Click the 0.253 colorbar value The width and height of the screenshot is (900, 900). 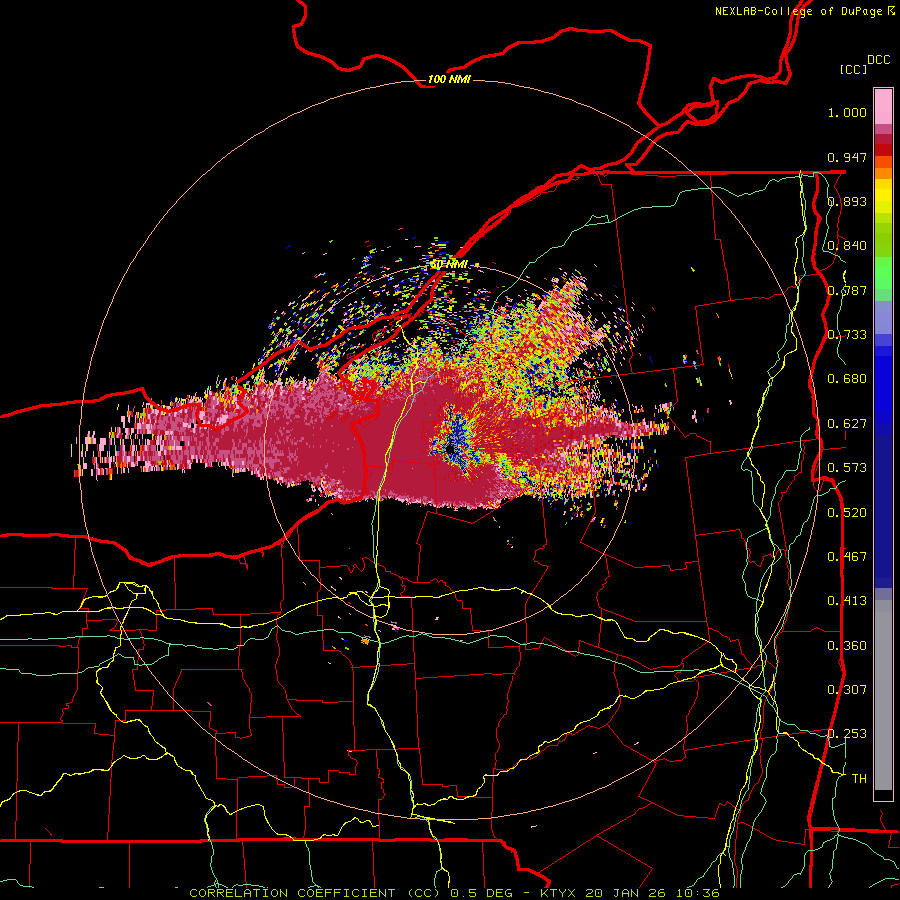(x=847, y=734)
